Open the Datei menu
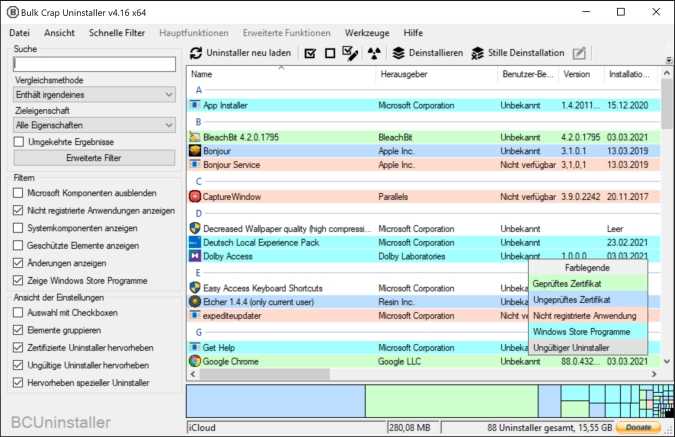 (19, 33)
